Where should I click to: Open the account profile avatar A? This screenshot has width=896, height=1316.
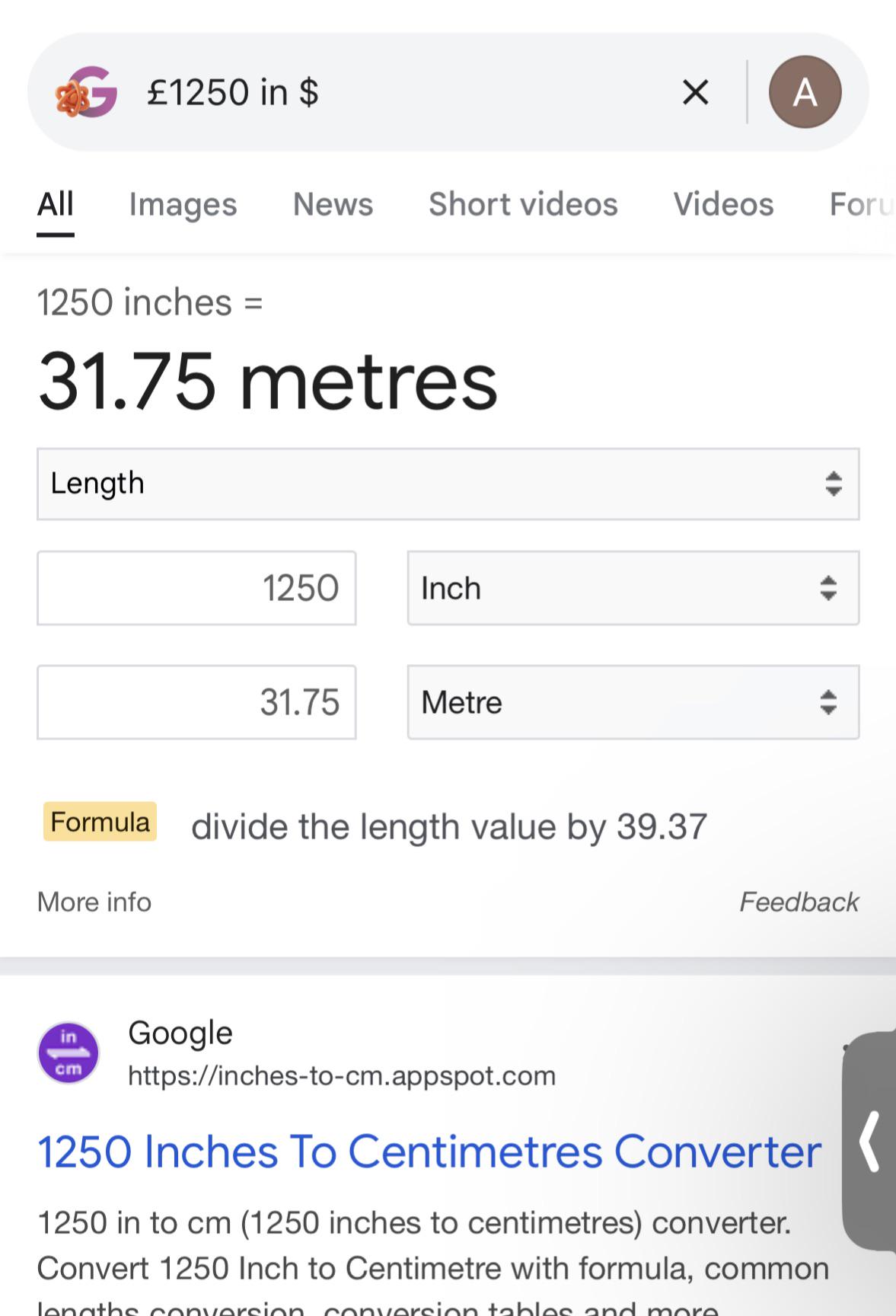coord(805,92)
